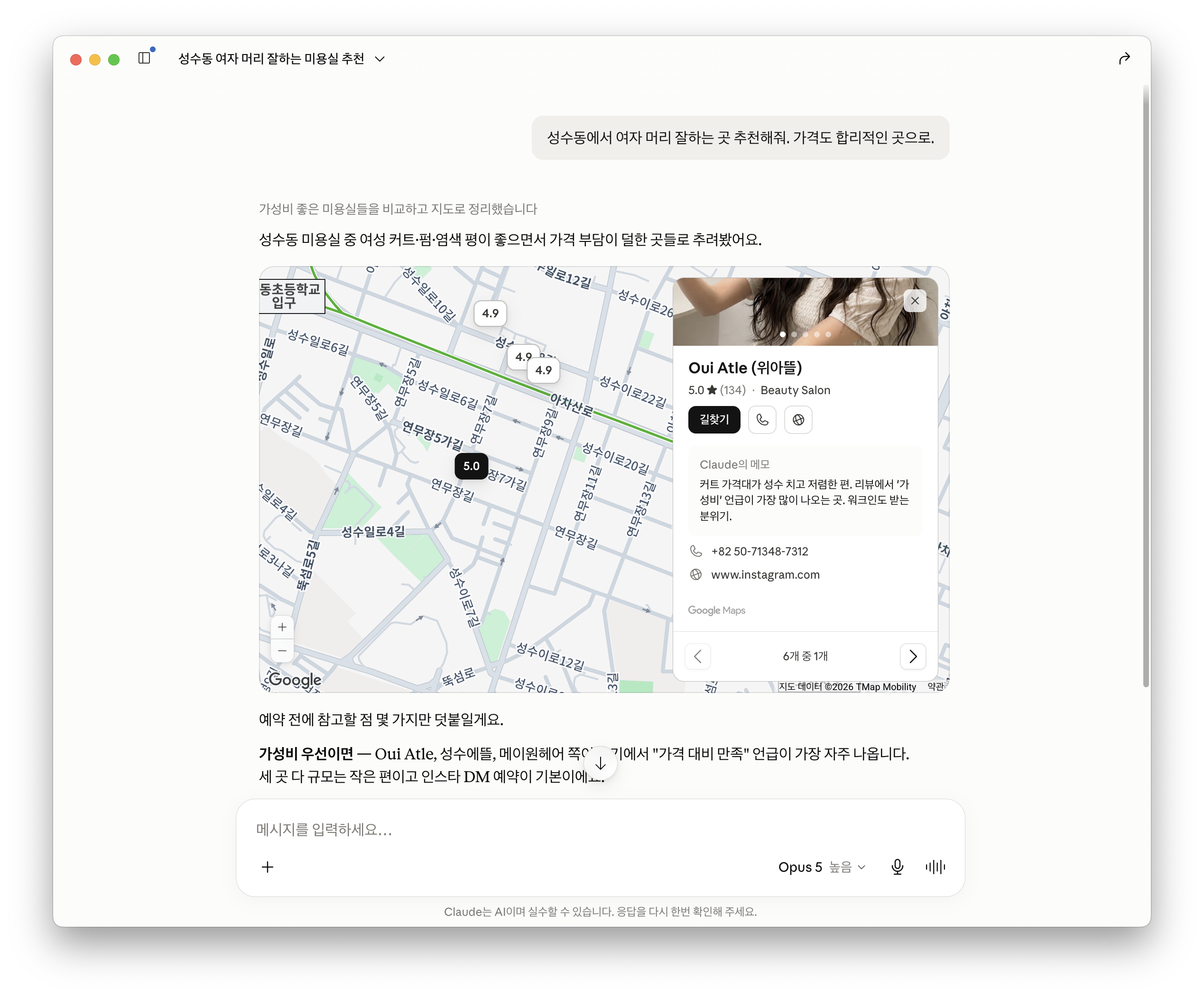Expand the thinking summary about 가성비 미용실
This screenshot has width=1204, height=997.
pos(398,209)
